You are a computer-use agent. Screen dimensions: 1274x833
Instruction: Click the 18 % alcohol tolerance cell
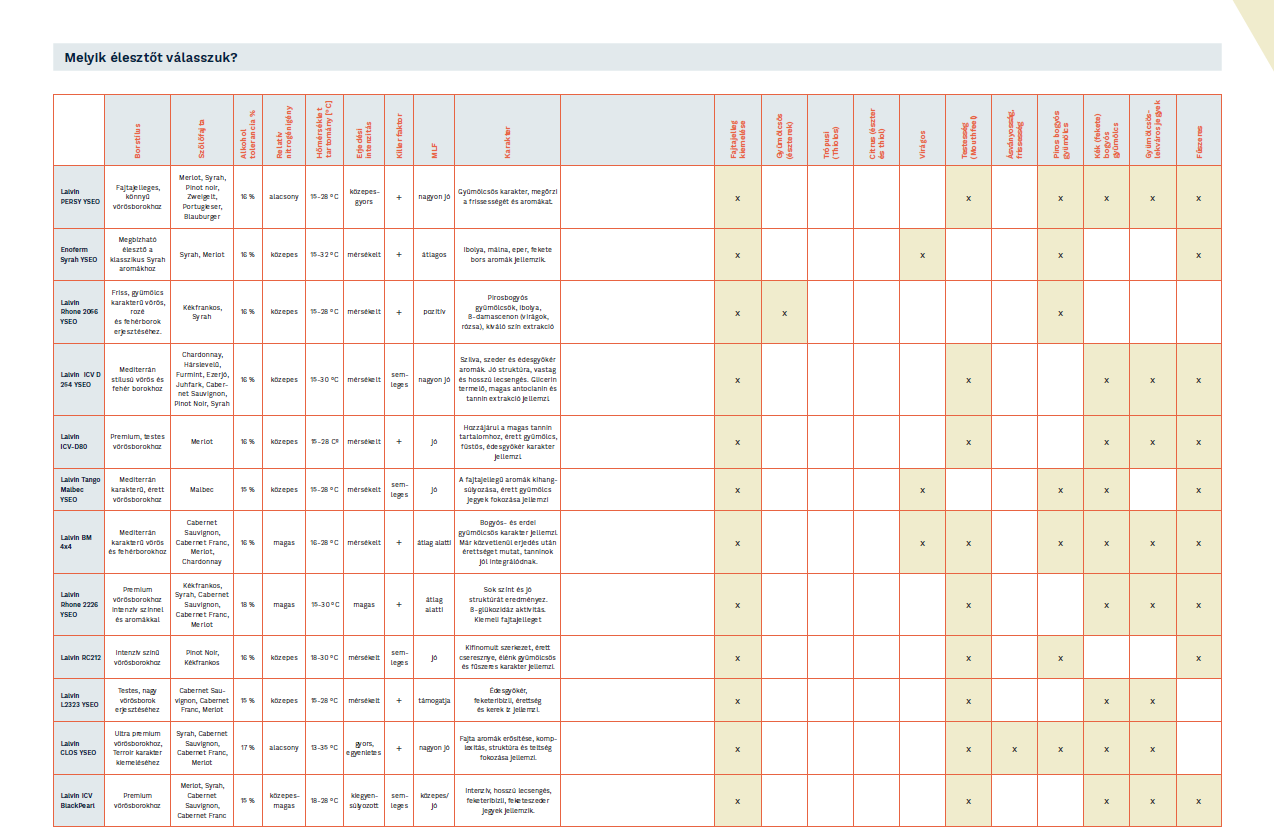(x=247, y=604)
